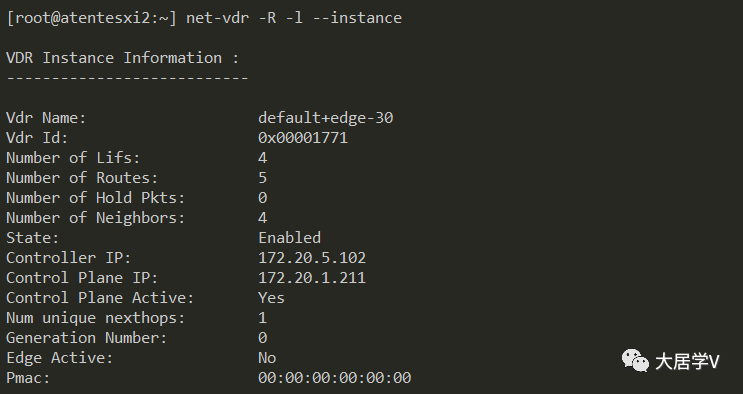743x394 pixels.
Task: Click the Controller IP address 172.20.5.102
Action: click(312, 258)
